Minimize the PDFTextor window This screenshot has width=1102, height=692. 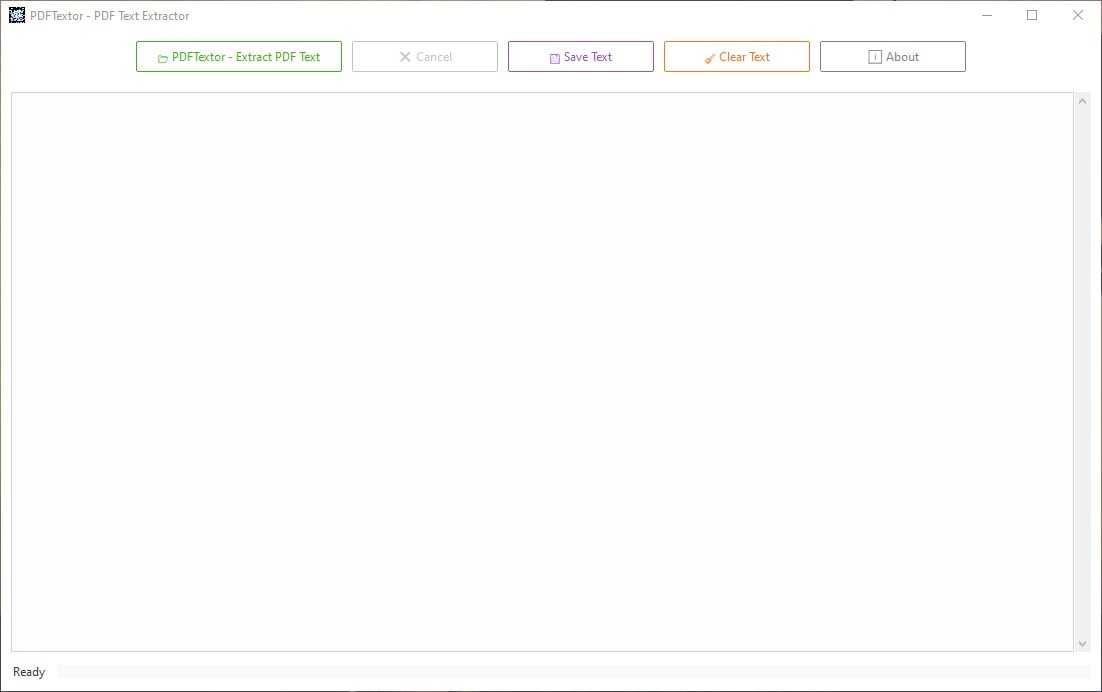tap(986, 14)
